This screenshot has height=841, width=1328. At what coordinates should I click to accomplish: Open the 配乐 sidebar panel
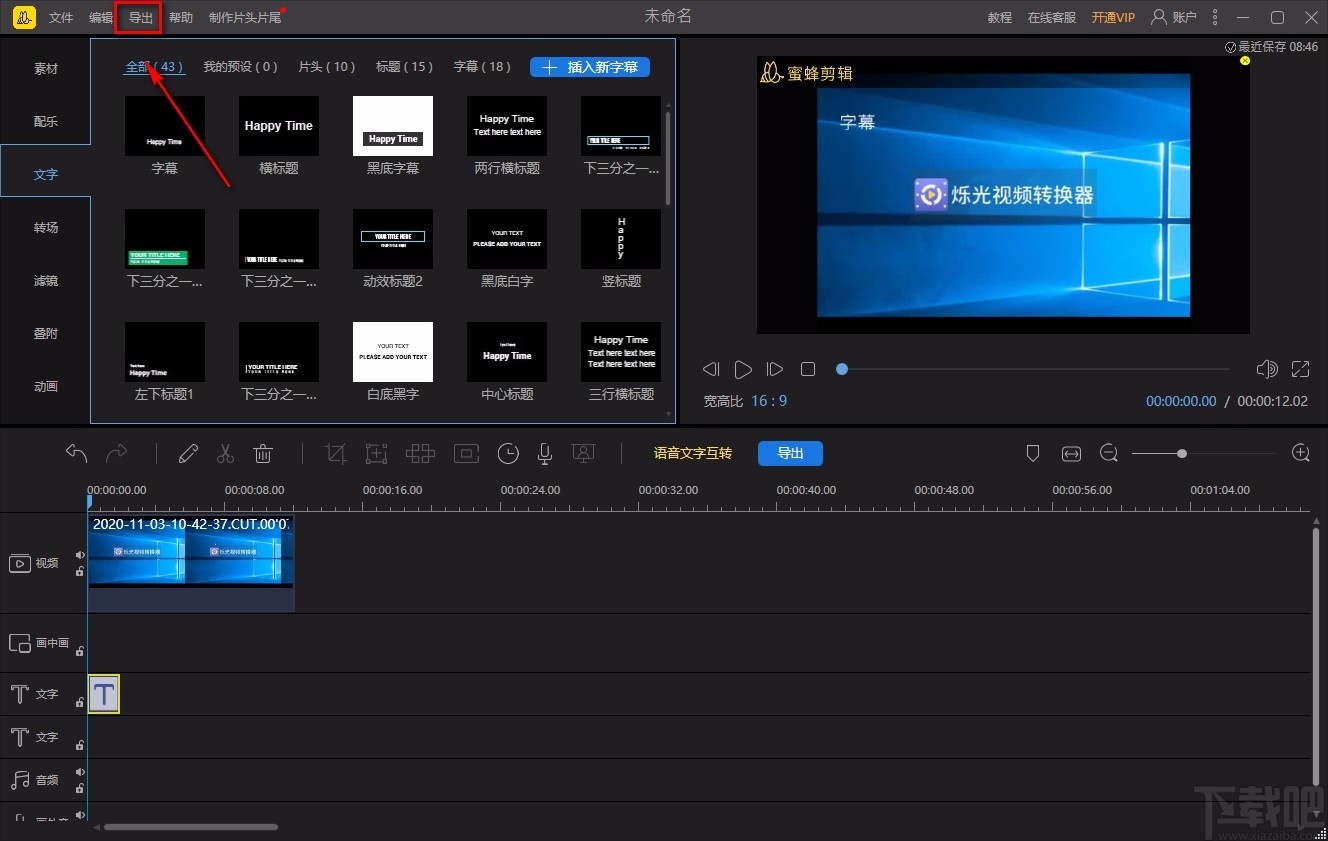click(46, 122)
